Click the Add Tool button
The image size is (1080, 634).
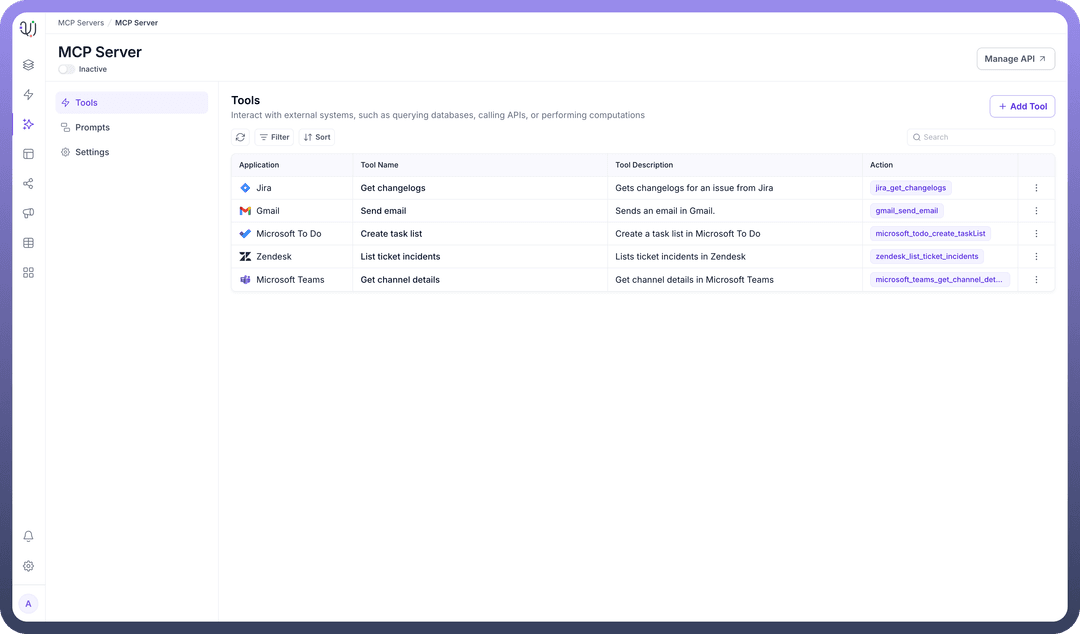(x=1022, y=106)
